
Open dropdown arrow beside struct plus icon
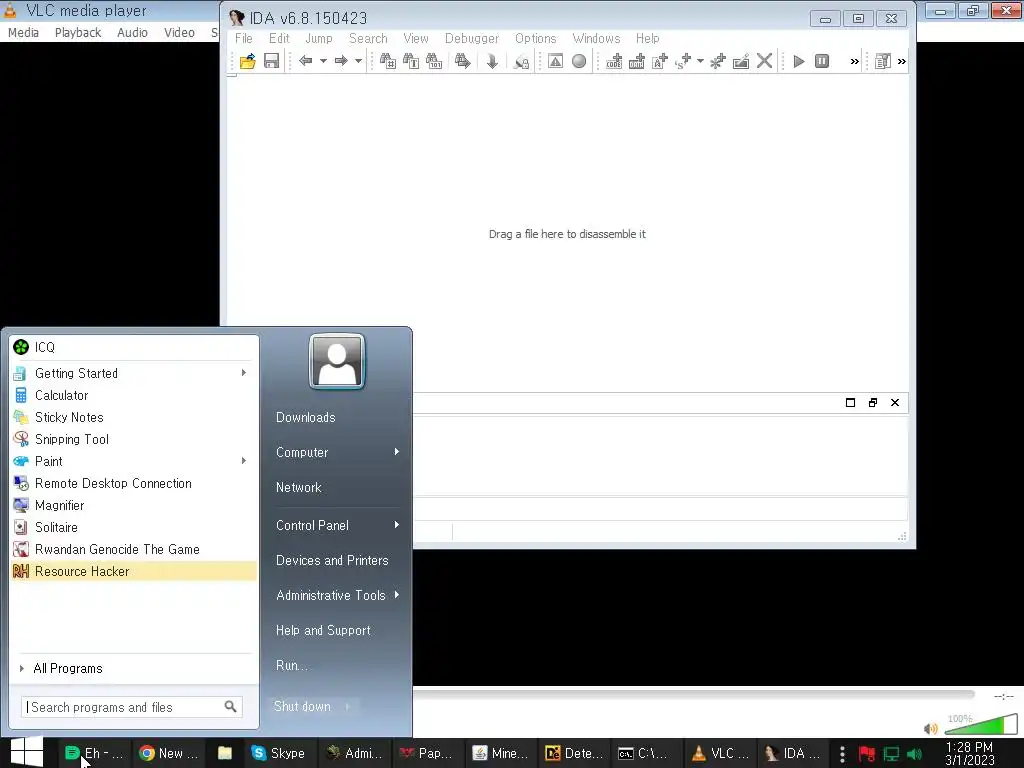click(x=700, y=61)
